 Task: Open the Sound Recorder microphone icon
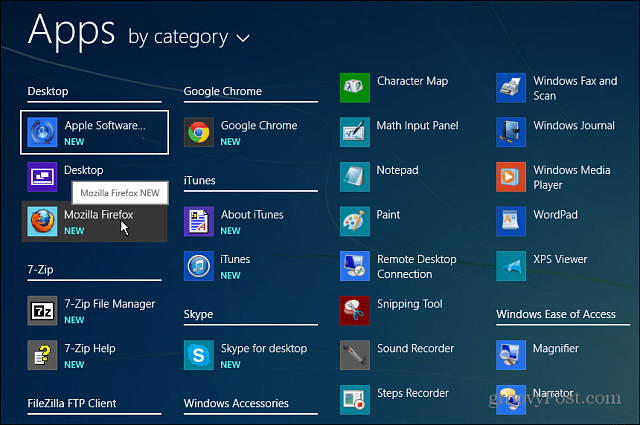tap(355, 355)
